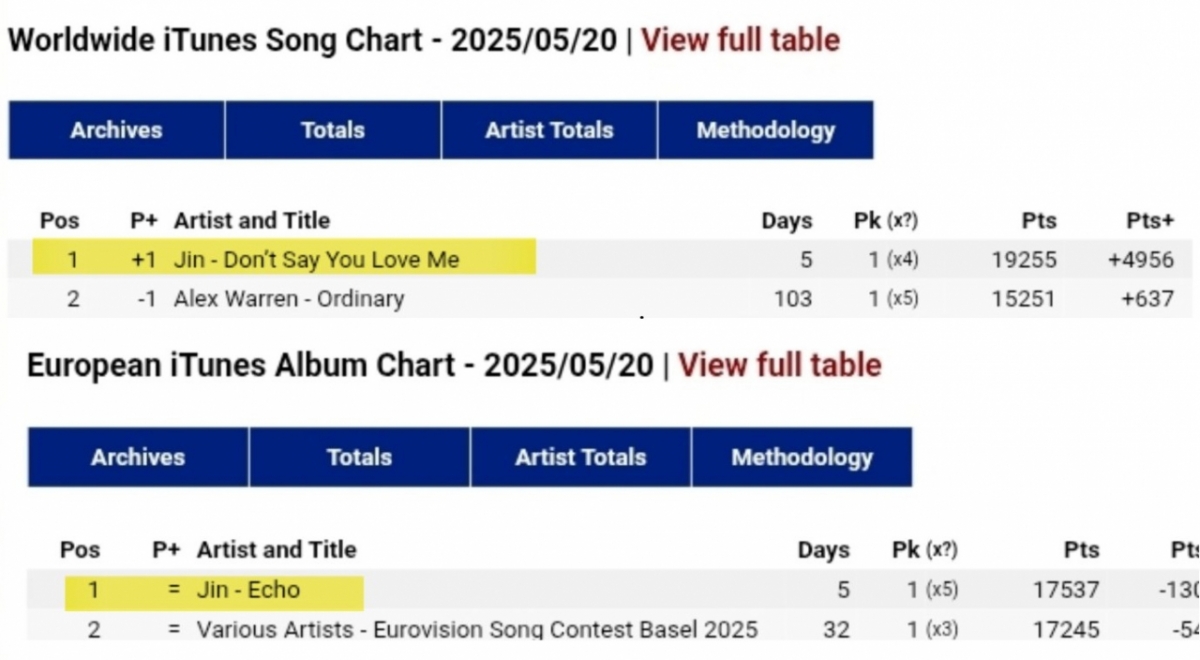This screenshot has width=1200, height=660.
Task: Click Pk (x?) header in album chart
Action: [924, 550]
